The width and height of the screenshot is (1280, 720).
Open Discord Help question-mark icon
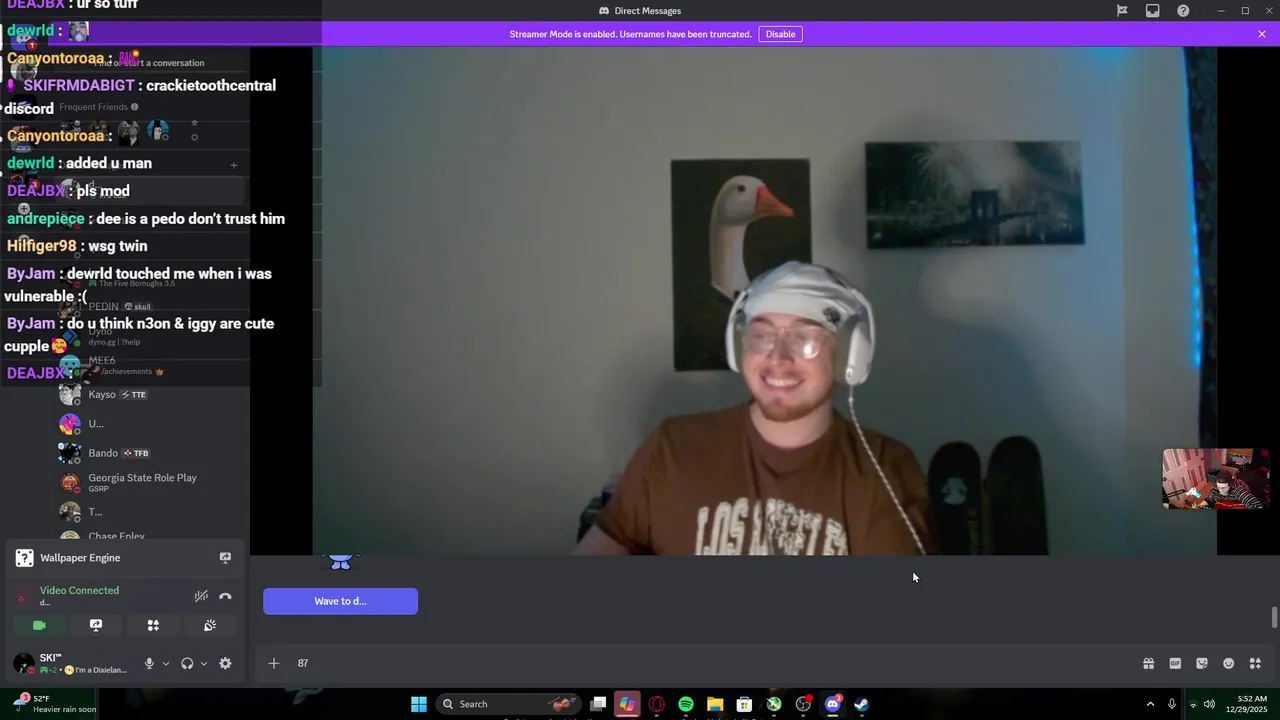1184,11
